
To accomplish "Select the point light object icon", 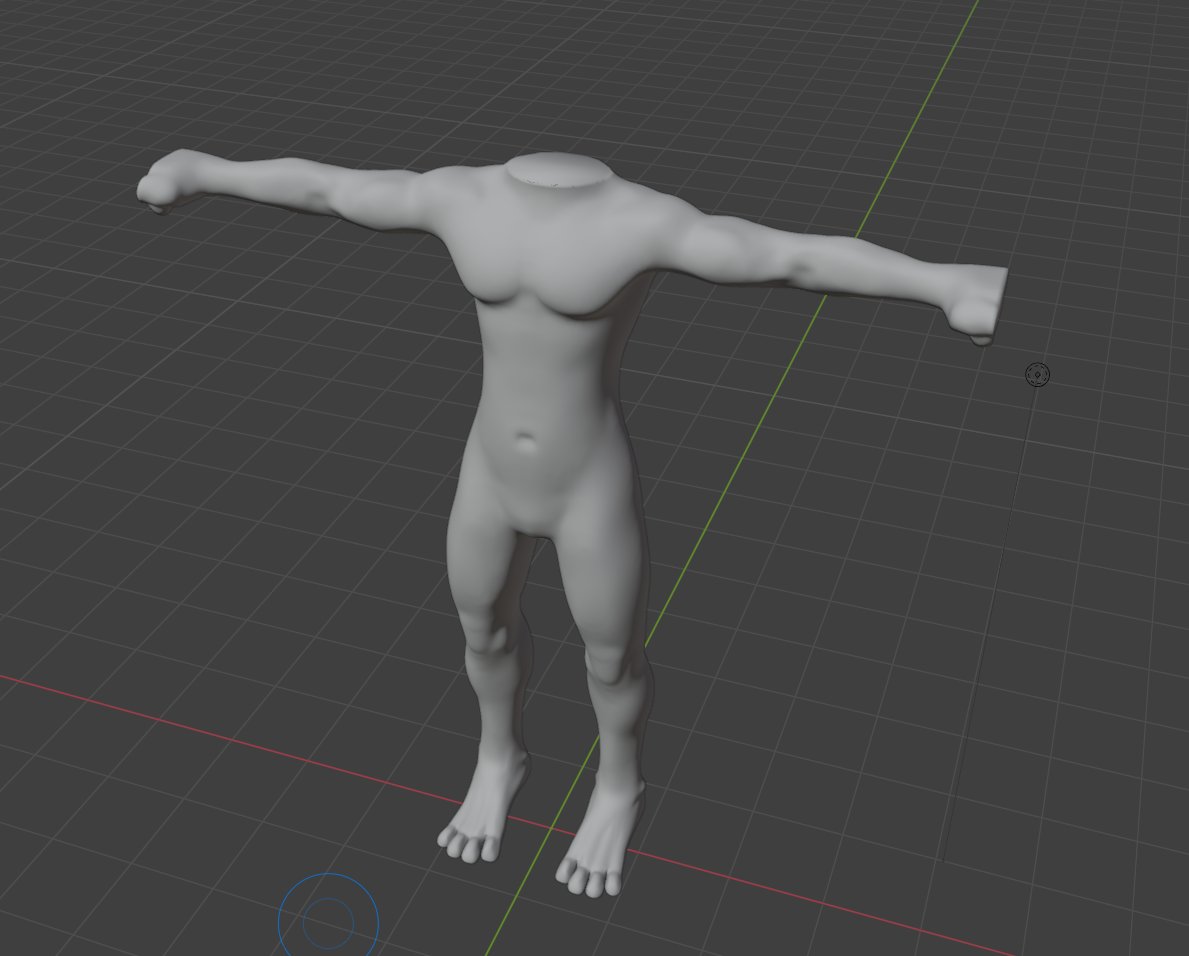I will 1037,375.
